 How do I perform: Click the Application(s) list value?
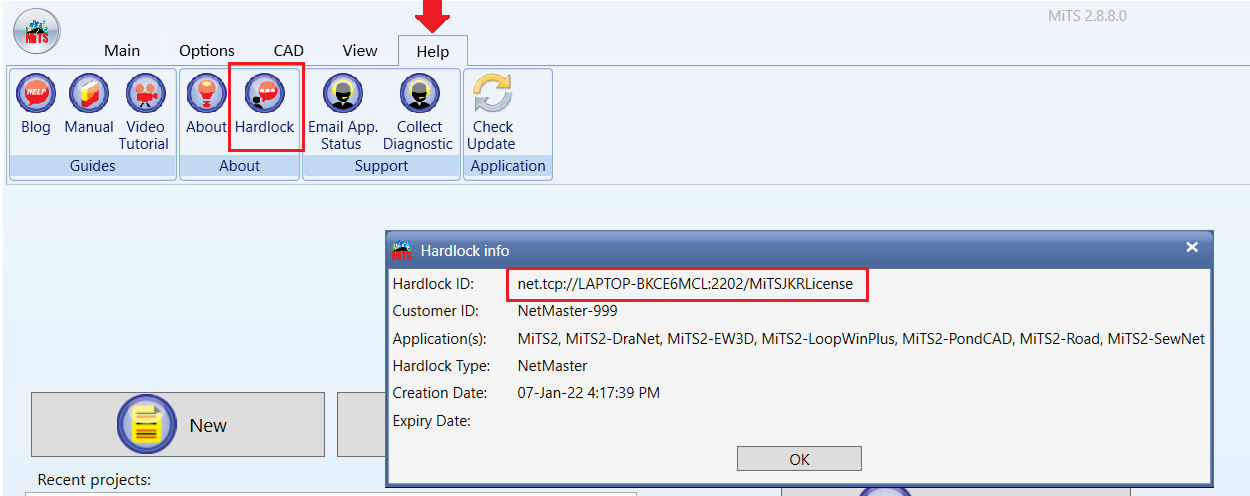[861, 339]
